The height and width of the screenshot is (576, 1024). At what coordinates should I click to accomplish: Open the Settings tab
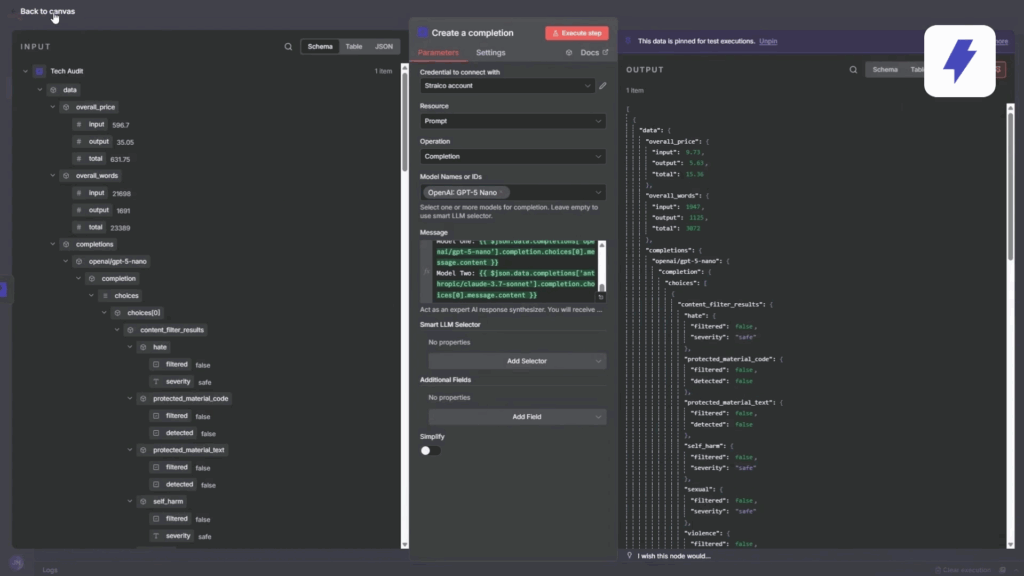(x=490, y=53)
